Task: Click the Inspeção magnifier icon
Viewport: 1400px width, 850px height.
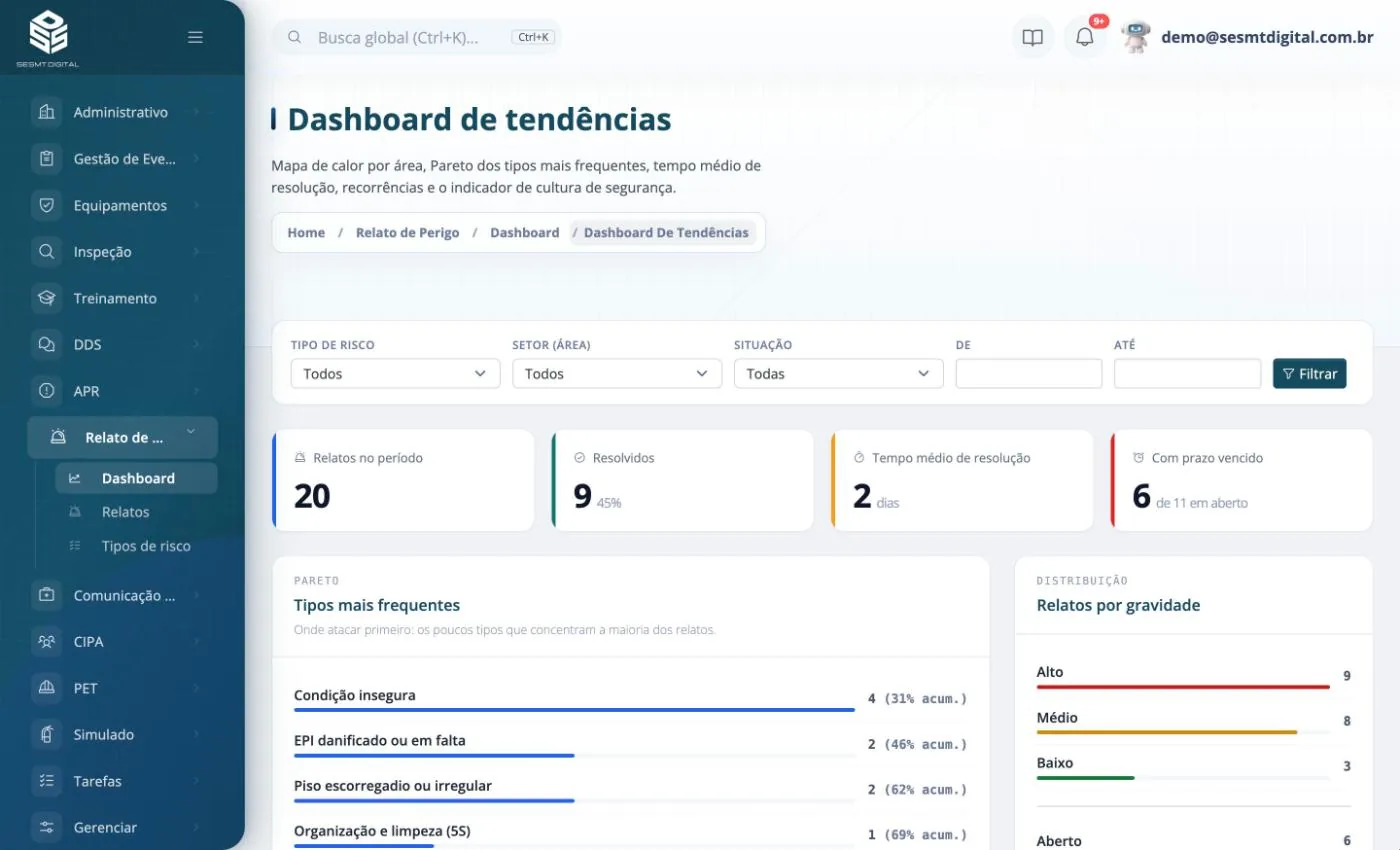Action: [x=46, y=251]
